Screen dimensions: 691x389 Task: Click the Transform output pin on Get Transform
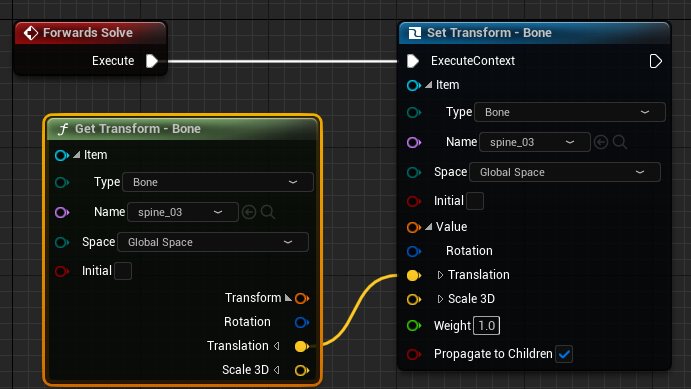pos(302,298)
